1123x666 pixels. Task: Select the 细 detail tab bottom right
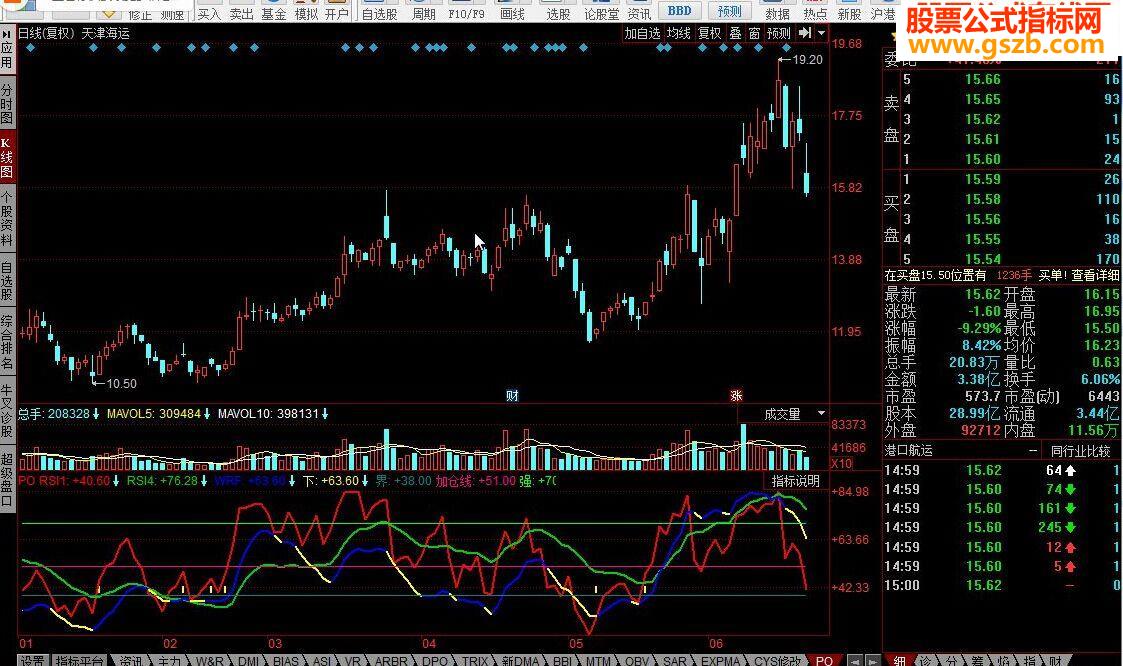899,660
